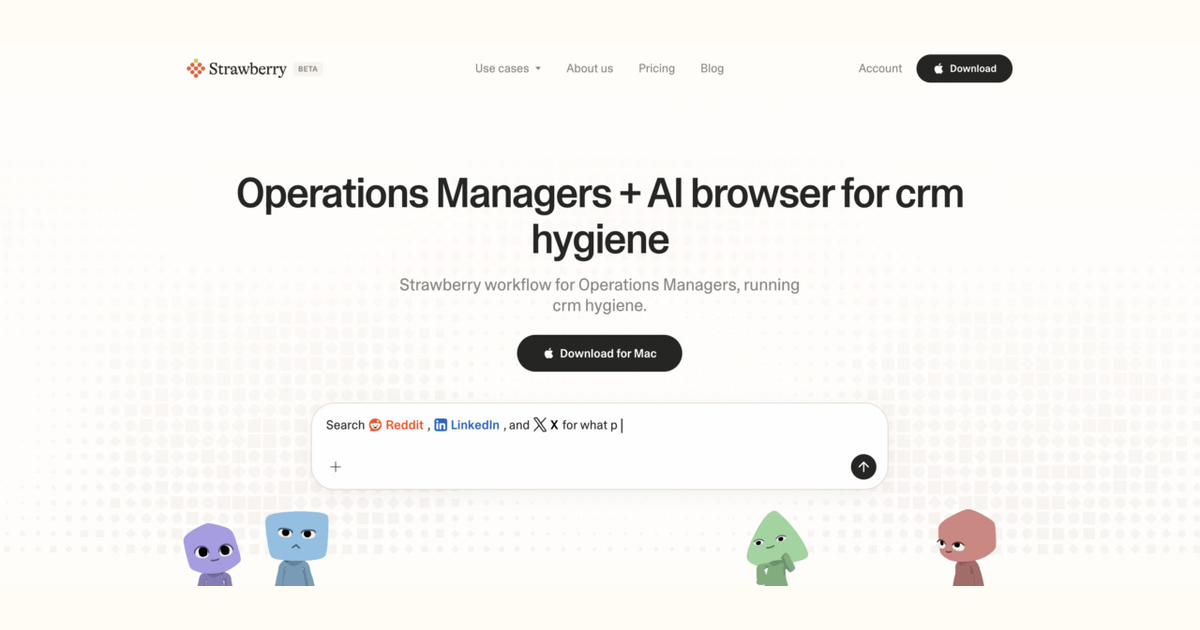Click the X mention in the prompt

coord(546,425)
